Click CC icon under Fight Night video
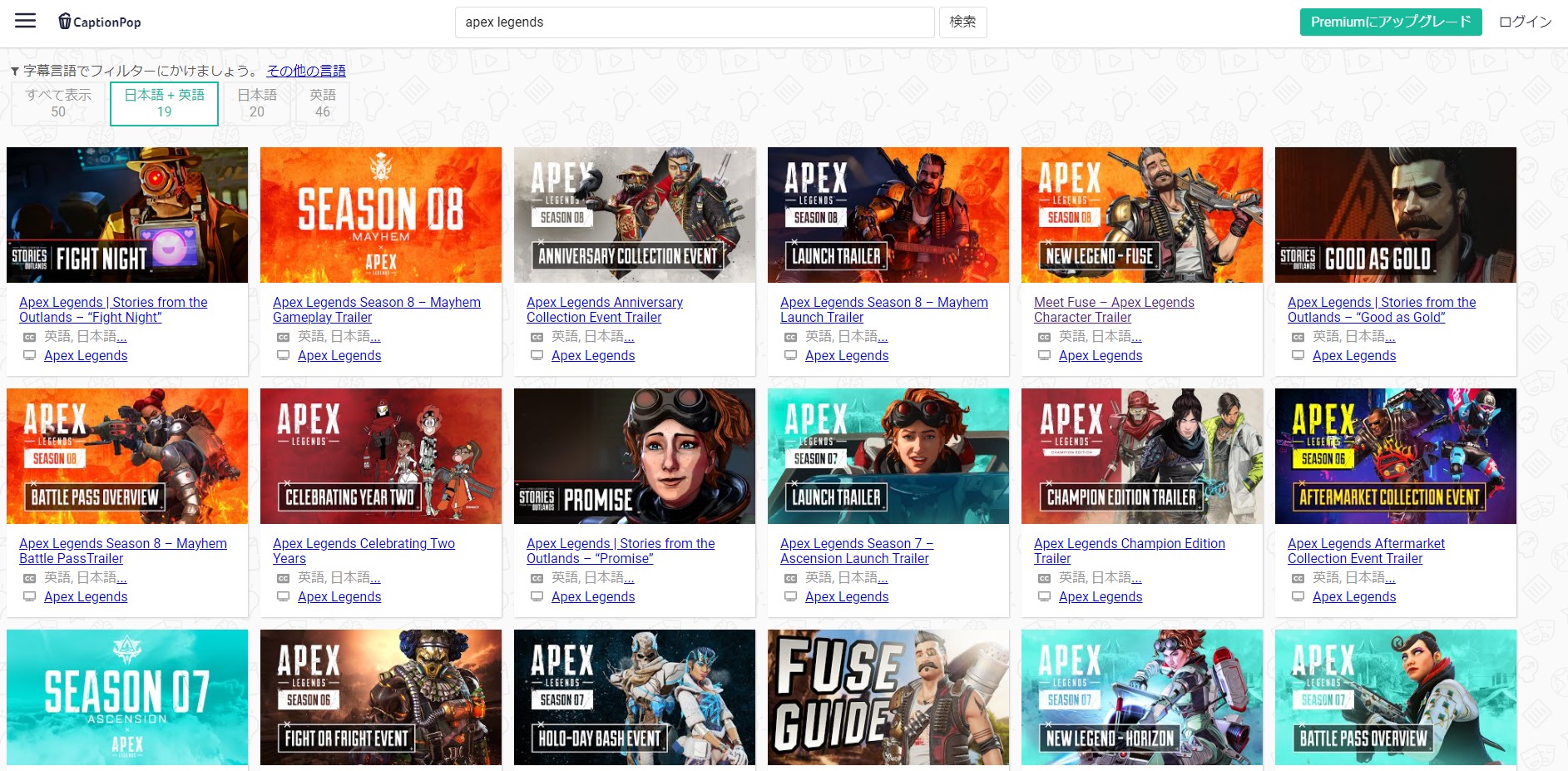Screen dimensions: 1568x771 click(x=29, y=337)
